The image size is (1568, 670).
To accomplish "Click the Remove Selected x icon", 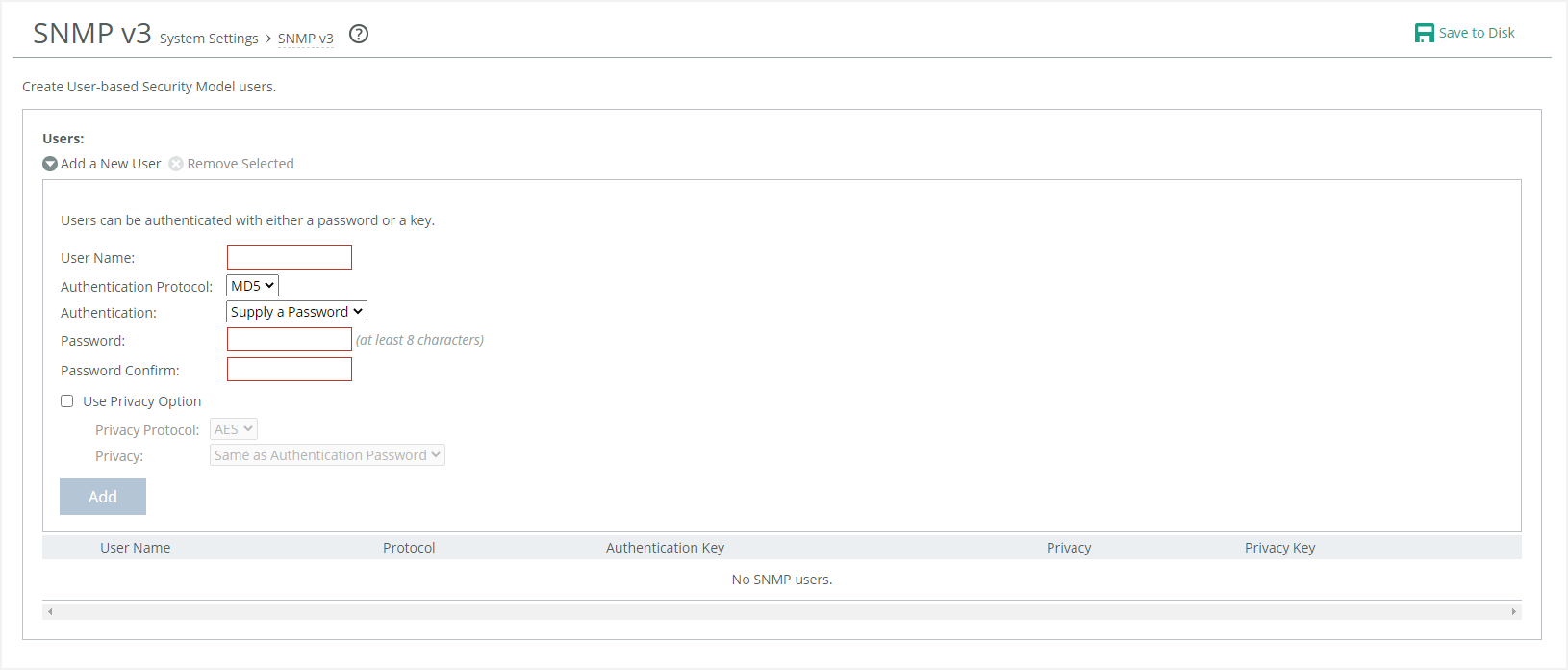I will click(x=176, y=164).
